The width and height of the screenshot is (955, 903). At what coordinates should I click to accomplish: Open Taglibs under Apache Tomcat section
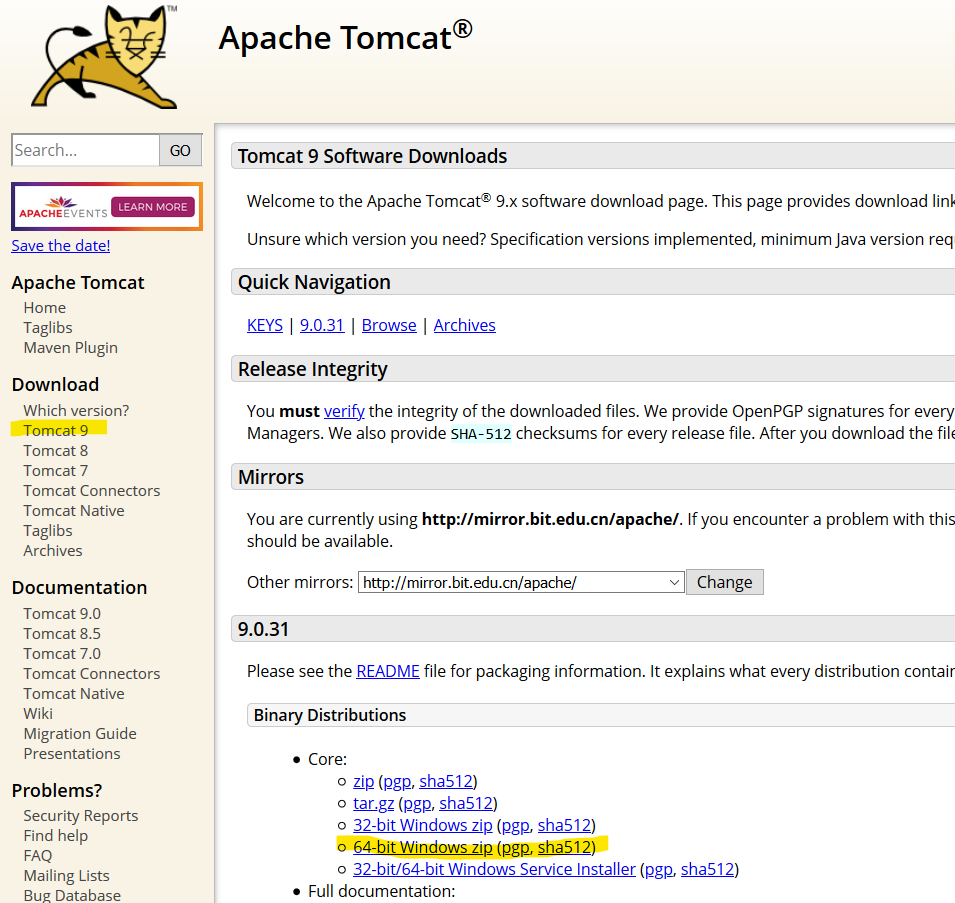pyautogui.click(x=48, y=328)
